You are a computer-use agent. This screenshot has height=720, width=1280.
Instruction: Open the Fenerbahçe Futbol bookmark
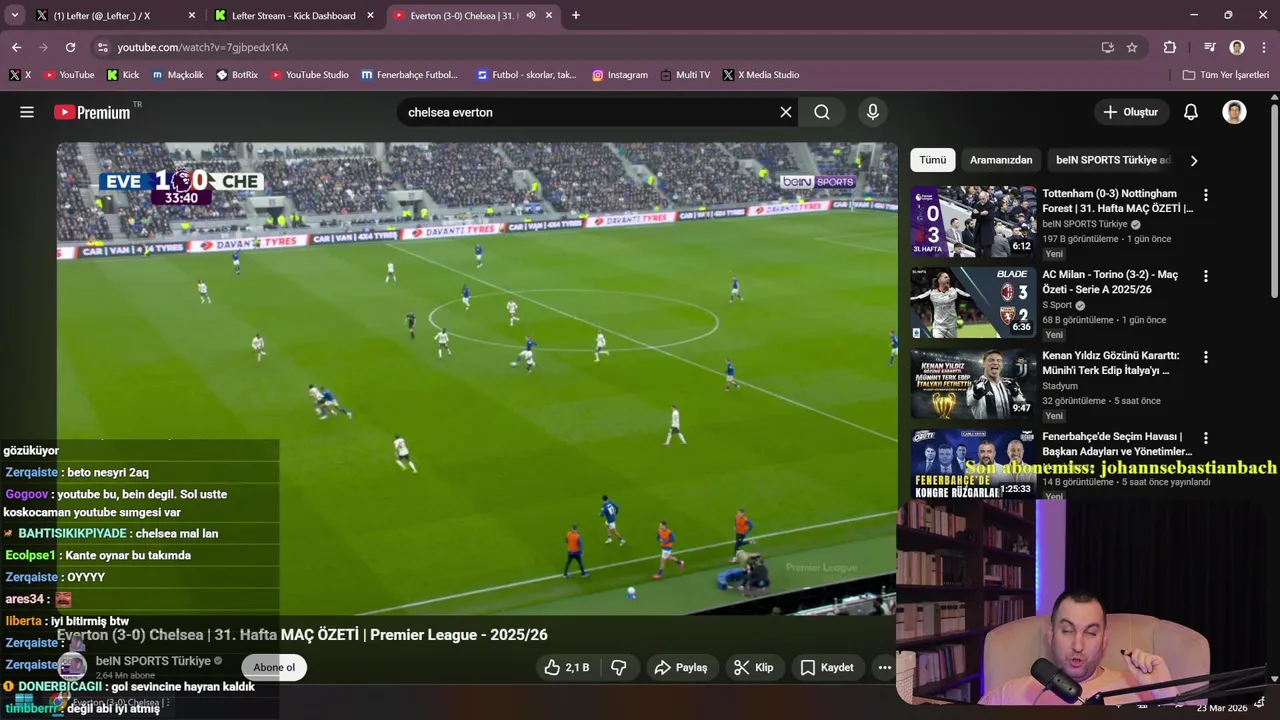(x=410, y=75)
